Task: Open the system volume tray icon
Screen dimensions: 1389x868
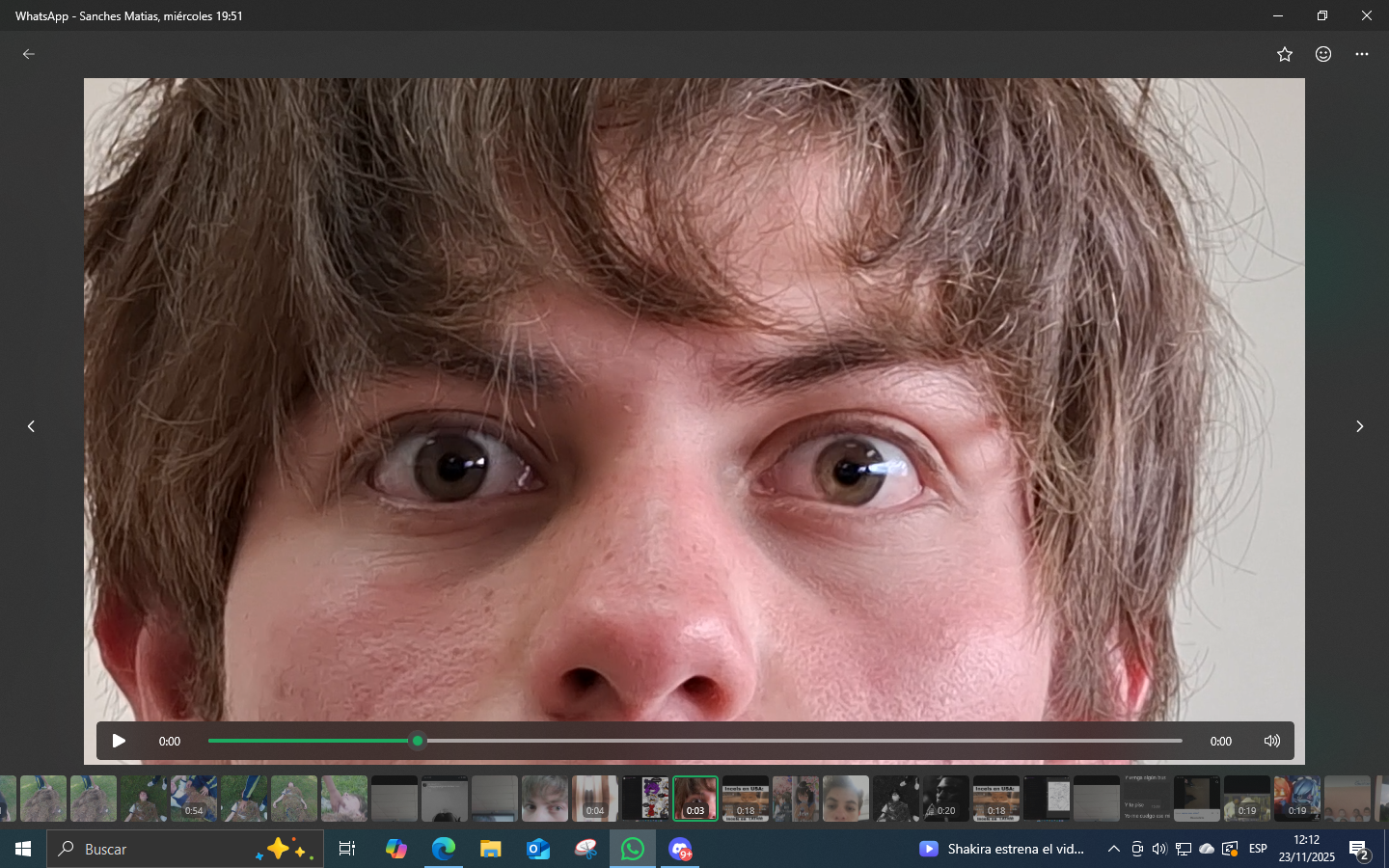Action: point(1159,849)
